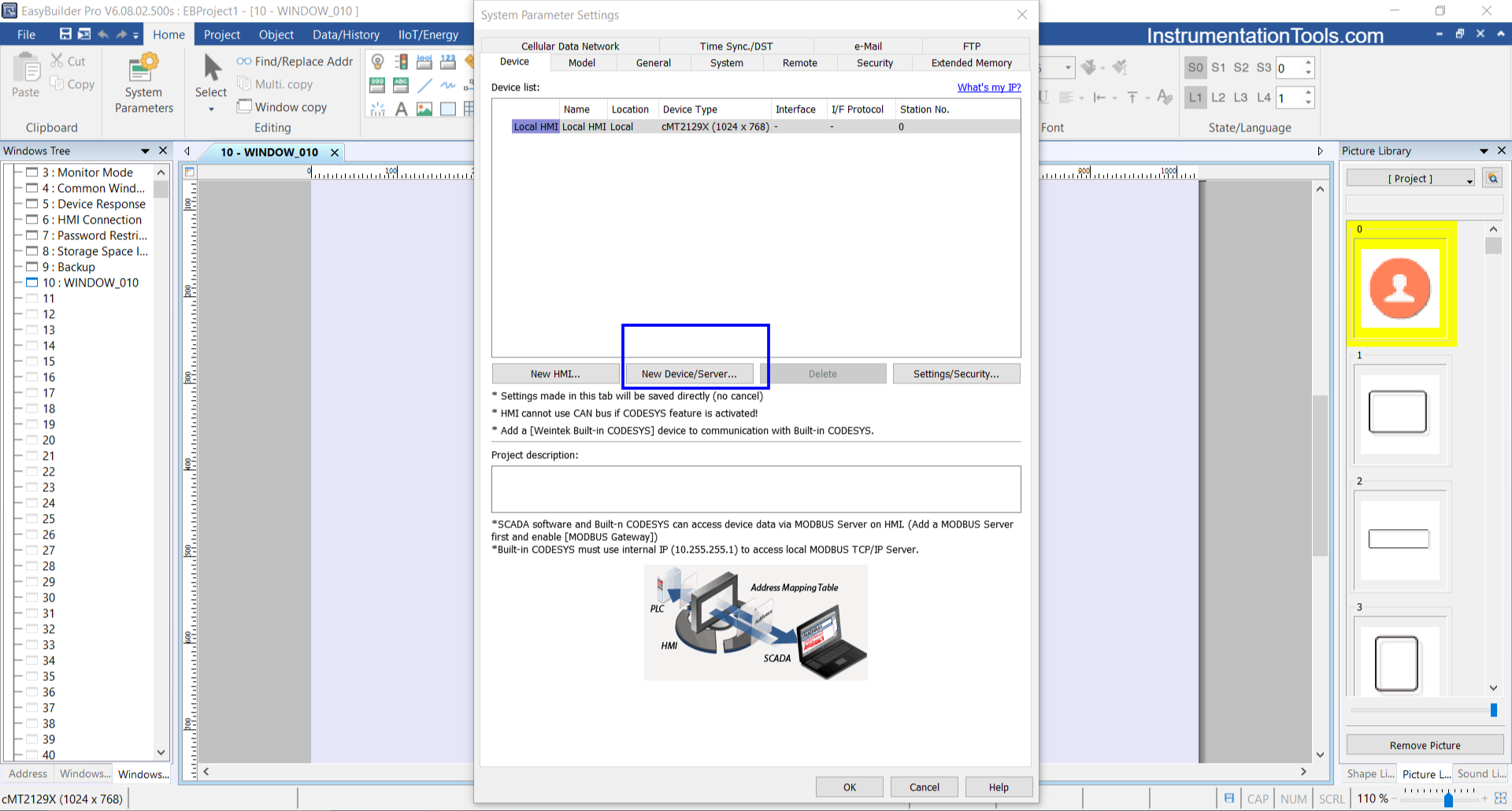Click the Paste icon in Clipboard group
This screenshot has height=811, width=1512.
[x=26, y=69]
